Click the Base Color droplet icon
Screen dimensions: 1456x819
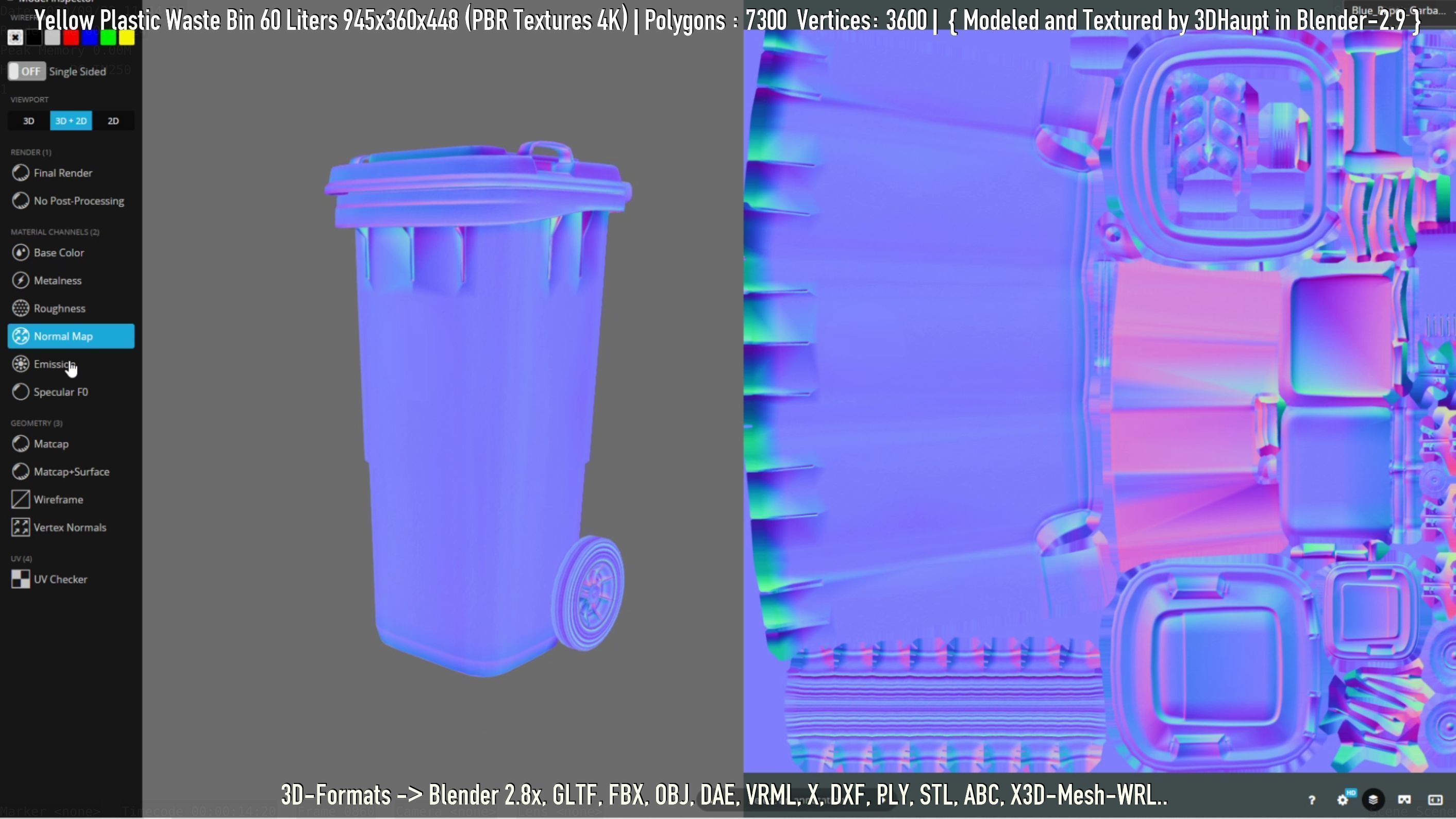tap(21, 252)
